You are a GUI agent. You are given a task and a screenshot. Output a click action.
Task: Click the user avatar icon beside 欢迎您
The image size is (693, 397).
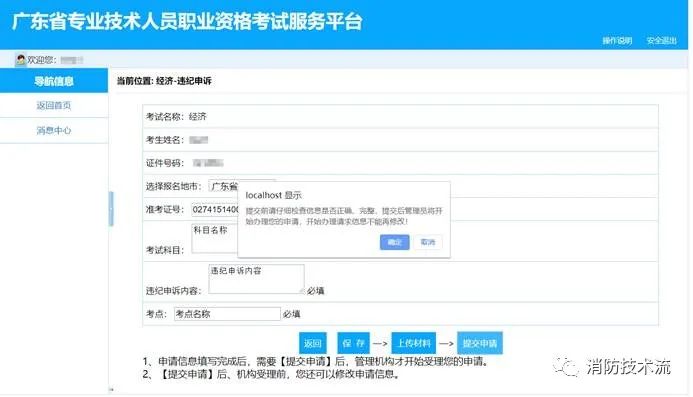coord(20,59)
